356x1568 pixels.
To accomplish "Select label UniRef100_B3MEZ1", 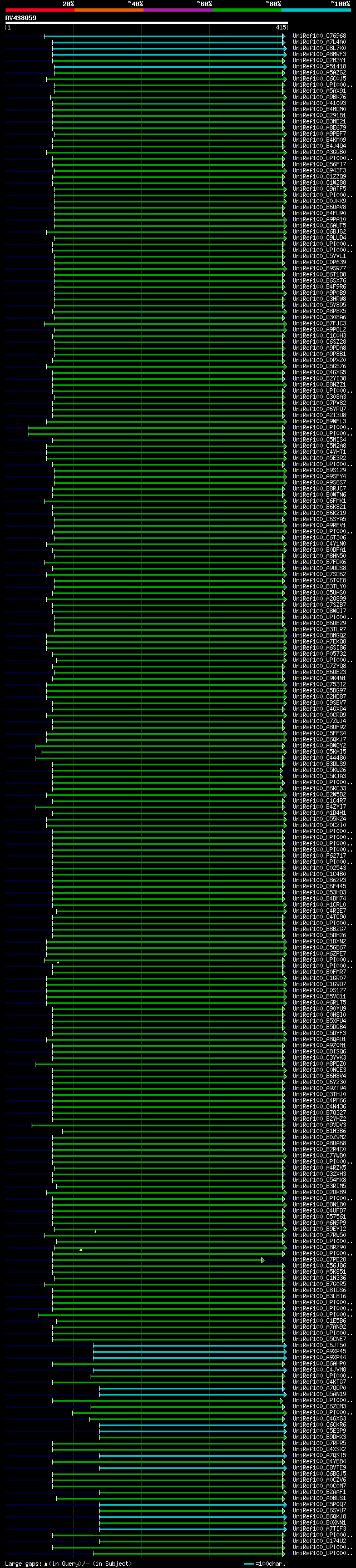I will click(x=319, y=122).
